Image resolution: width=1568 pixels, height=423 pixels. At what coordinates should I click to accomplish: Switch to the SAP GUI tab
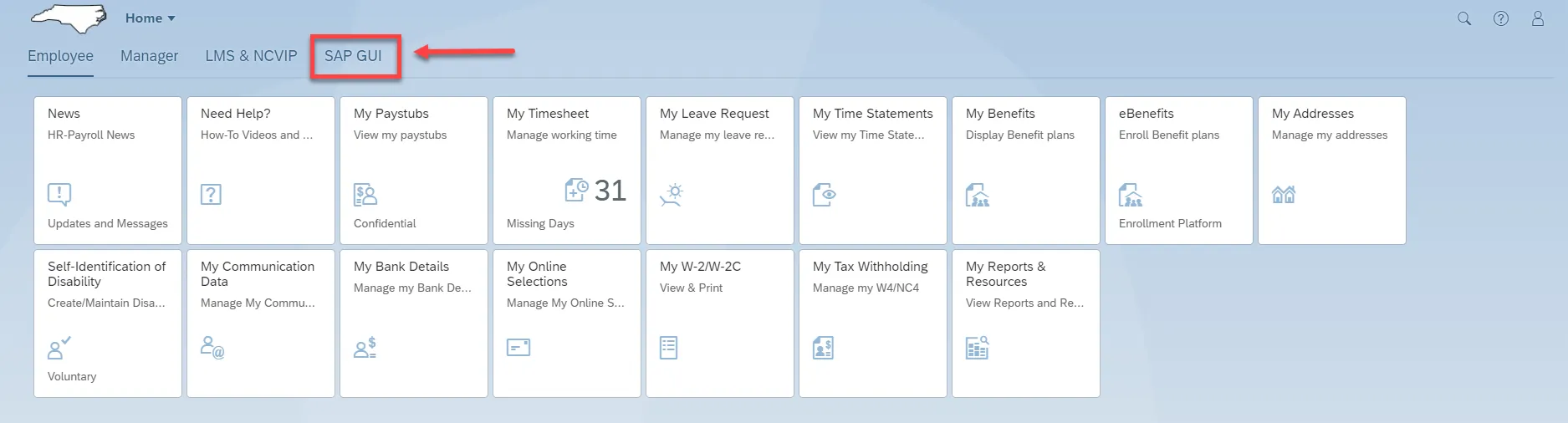[x=353, y=56]
